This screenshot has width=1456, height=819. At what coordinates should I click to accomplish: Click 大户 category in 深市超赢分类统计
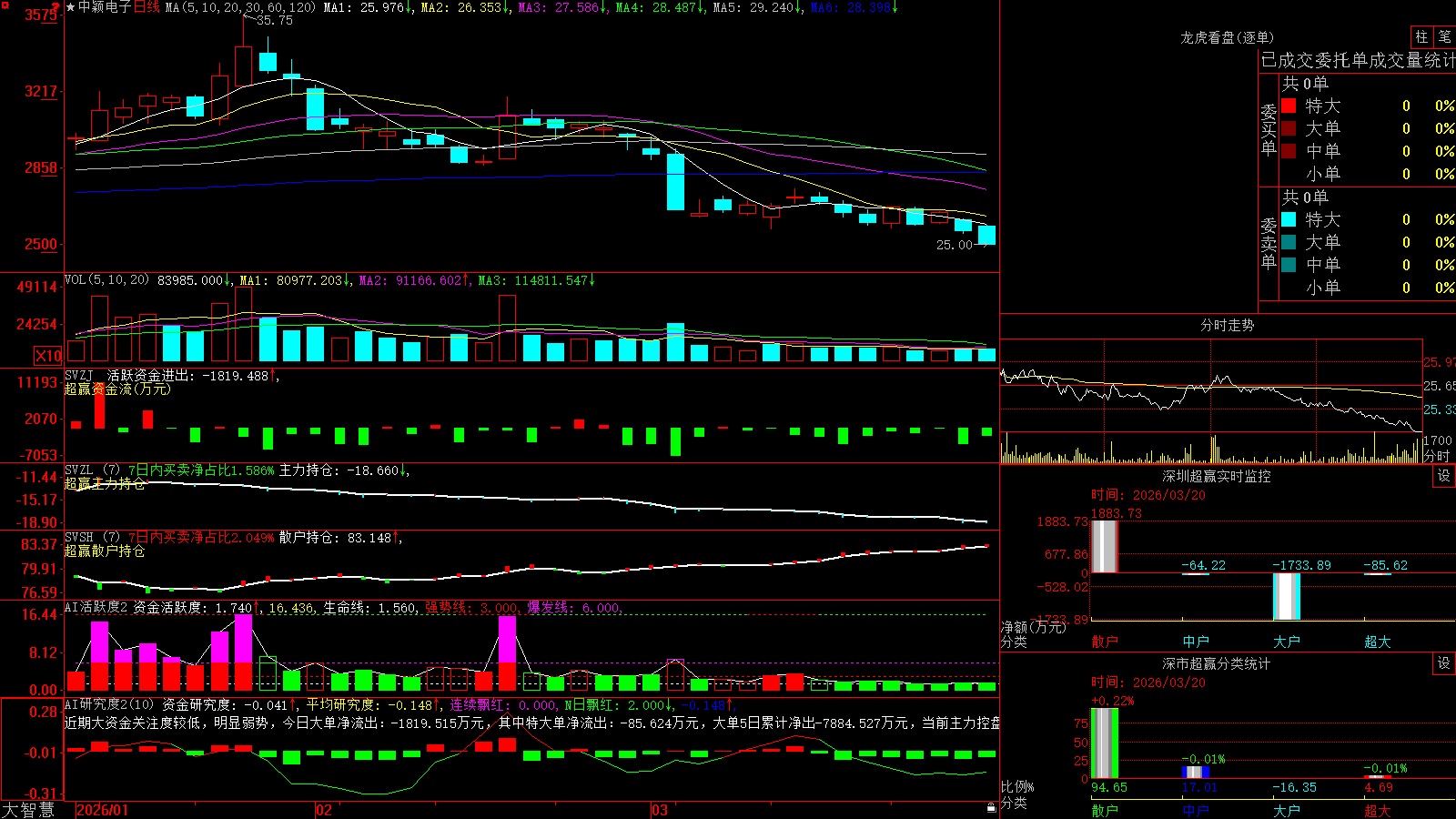tap(1287, 811)
